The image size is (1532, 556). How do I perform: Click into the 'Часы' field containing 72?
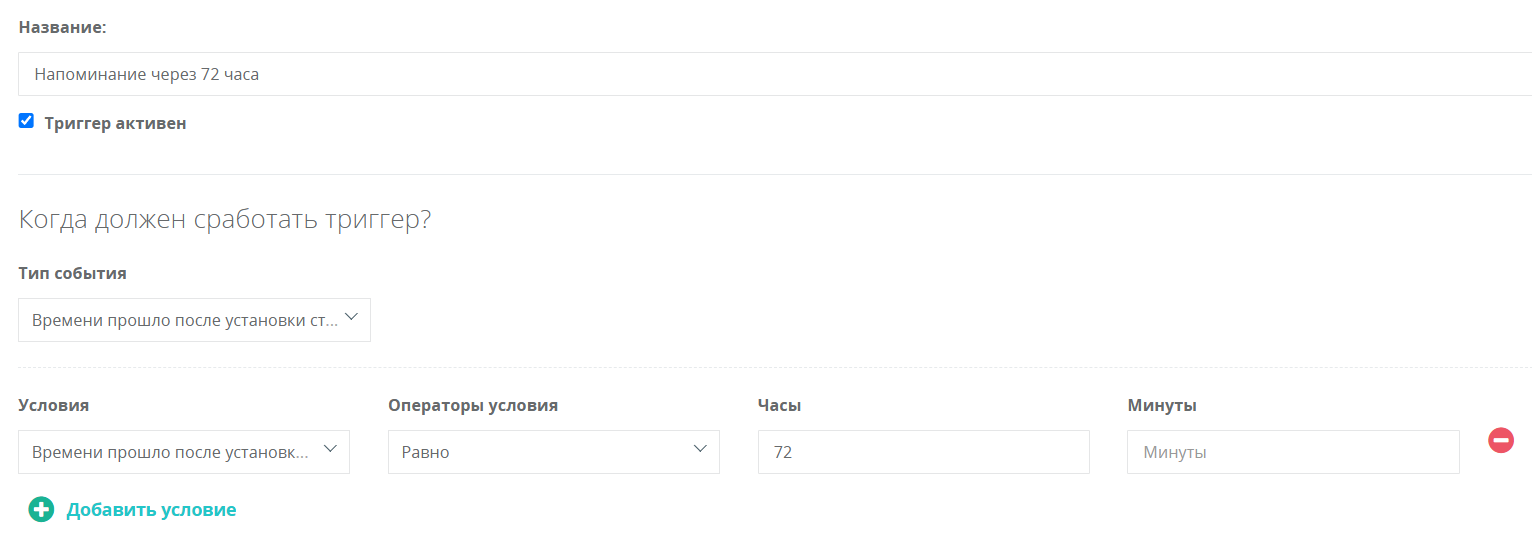(924, 452)
